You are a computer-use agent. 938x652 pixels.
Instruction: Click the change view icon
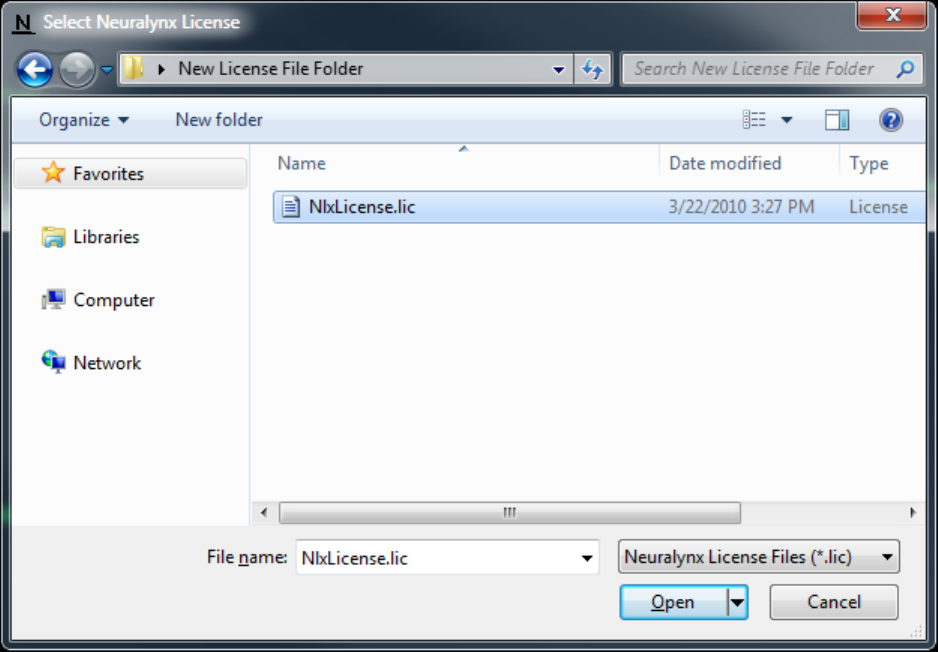pos(754,120)
